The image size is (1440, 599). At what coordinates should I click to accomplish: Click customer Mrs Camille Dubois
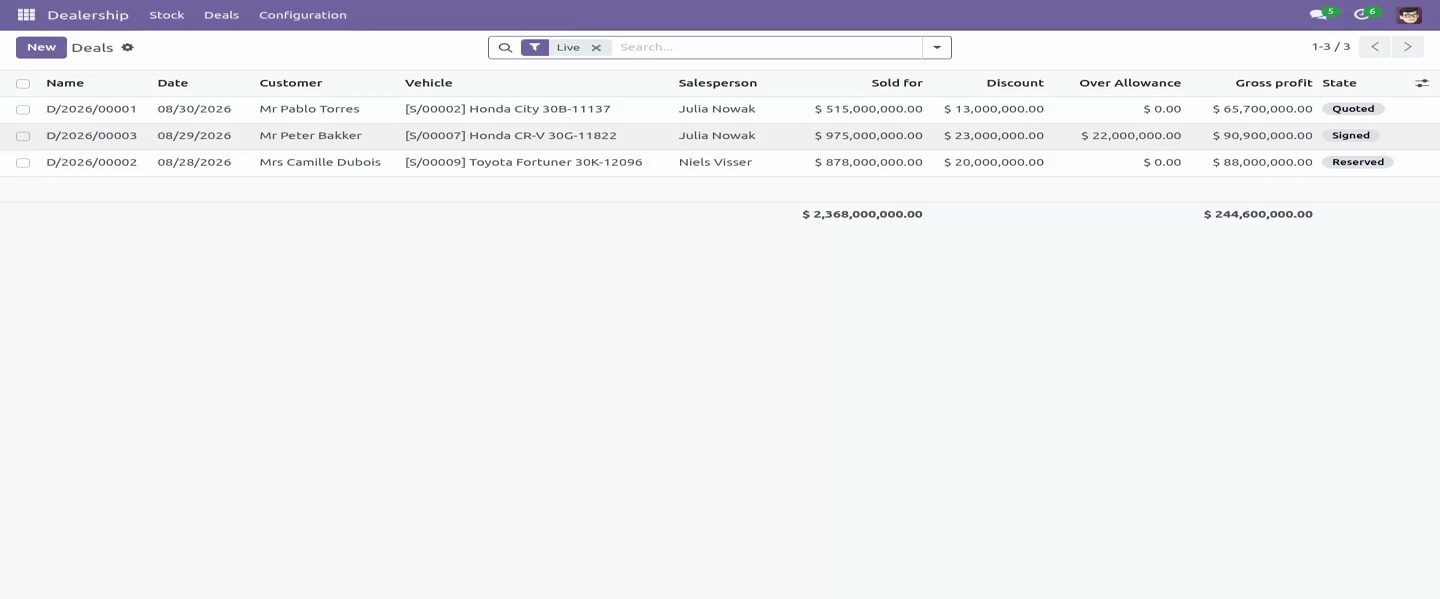320,162
